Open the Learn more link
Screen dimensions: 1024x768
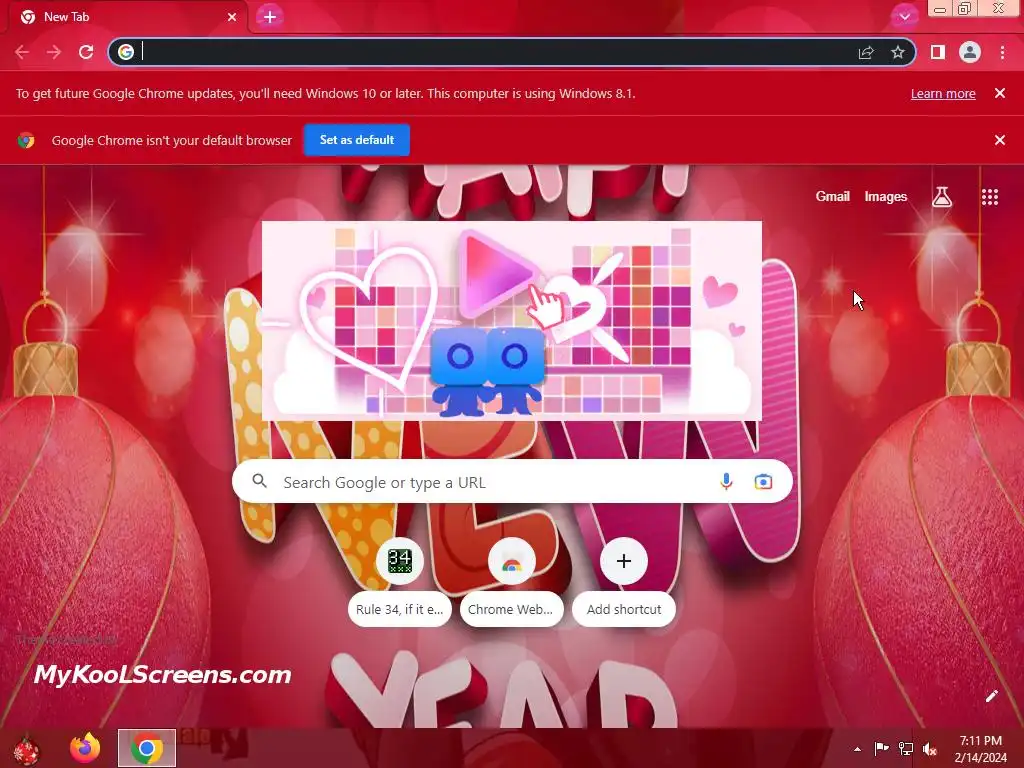pyautogui.click(x=943, y=93)
